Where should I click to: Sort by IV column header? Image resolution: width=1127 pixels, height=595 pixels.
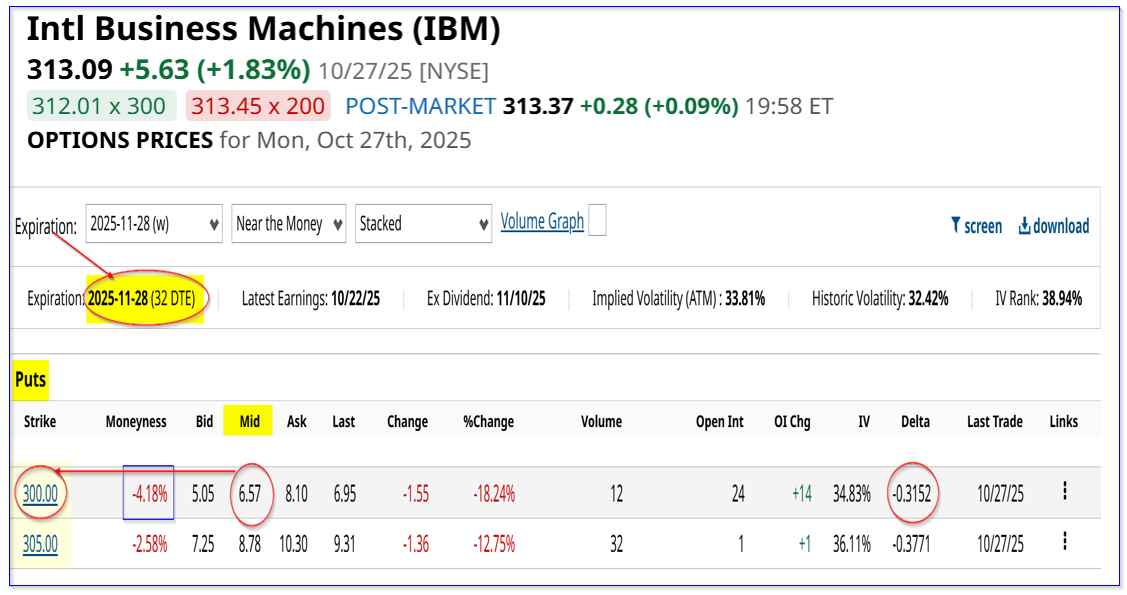coord(863,421)
